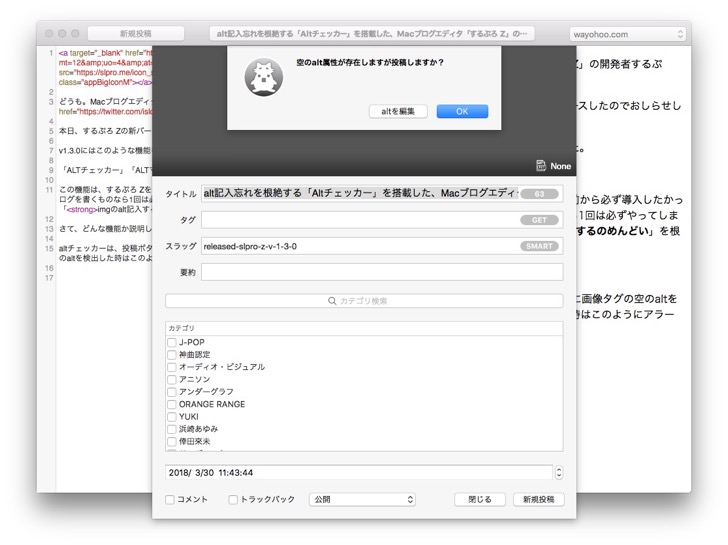Open the 公開 status dropdown
This screenshot has height=545, width=728.
point(362,500)
